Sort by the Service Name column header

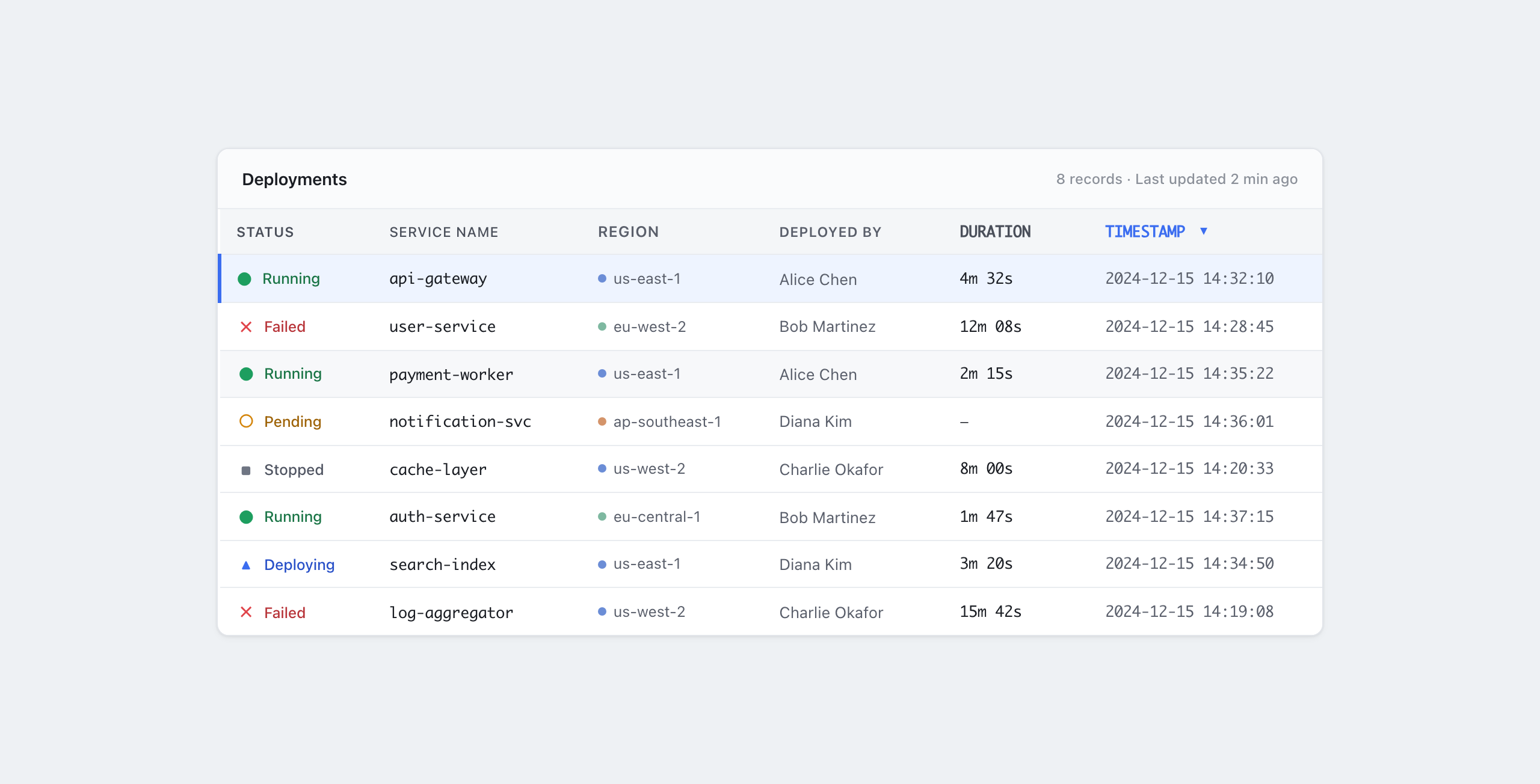pos(444,232)
